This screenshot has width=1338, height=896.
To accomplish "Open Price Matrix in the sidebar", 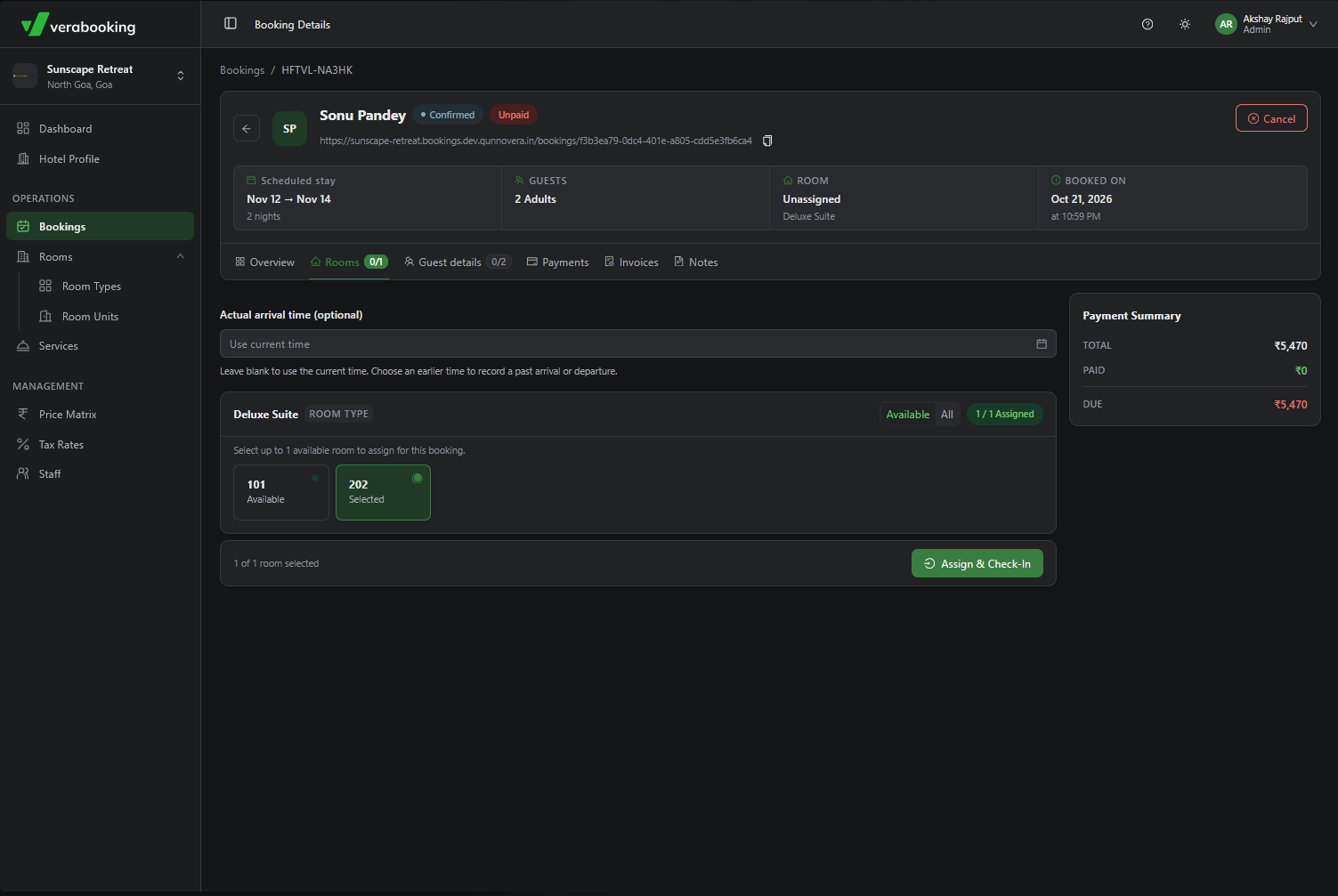I will [x=100, y=415].
